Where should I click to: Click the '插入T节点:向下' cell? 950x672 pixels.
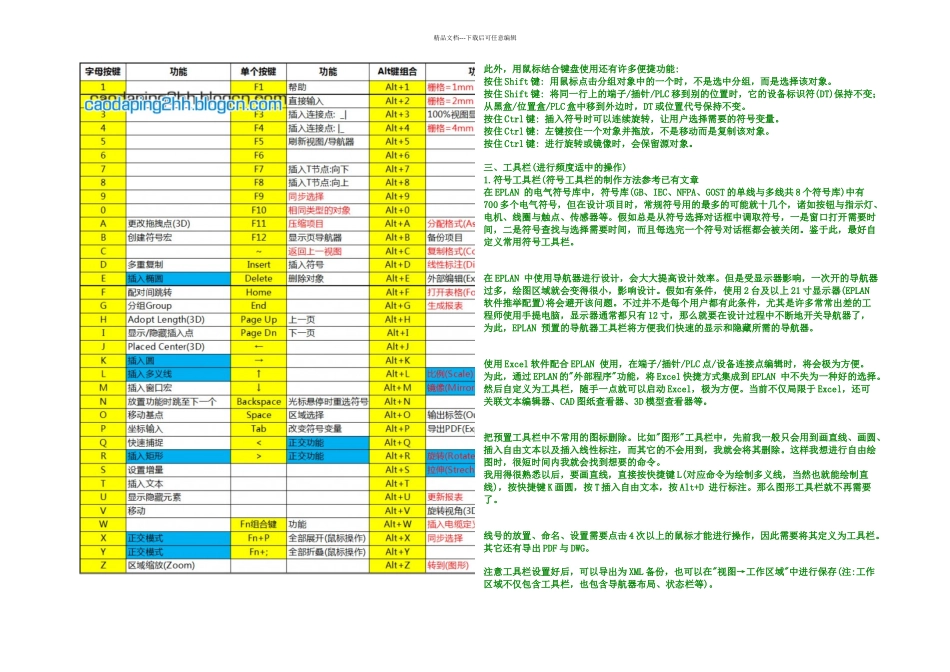(328, 169)
